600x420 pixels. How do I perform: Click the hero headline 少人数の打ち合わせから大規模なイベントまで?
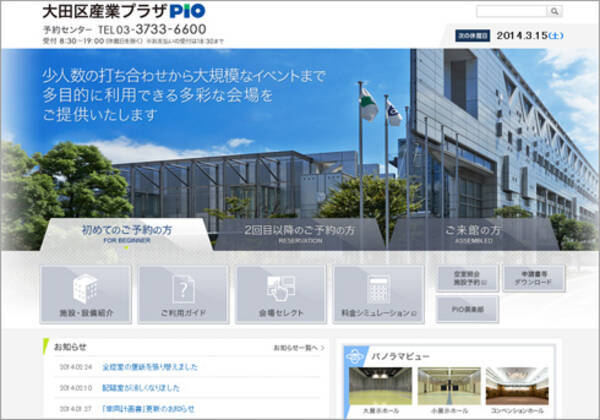coord(184,76)
